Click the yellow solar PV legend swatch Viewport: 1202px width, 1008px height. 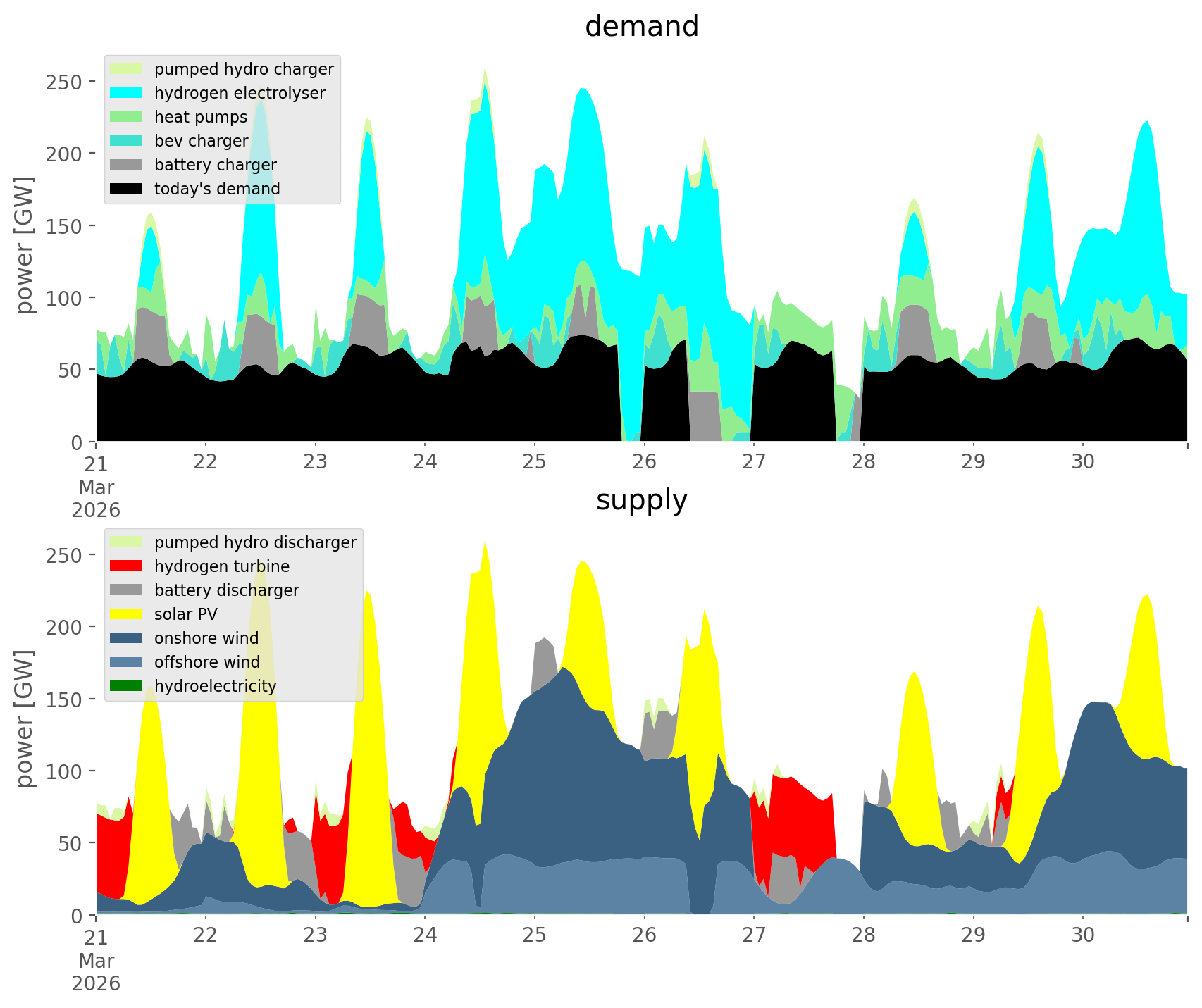coord(126,614)
